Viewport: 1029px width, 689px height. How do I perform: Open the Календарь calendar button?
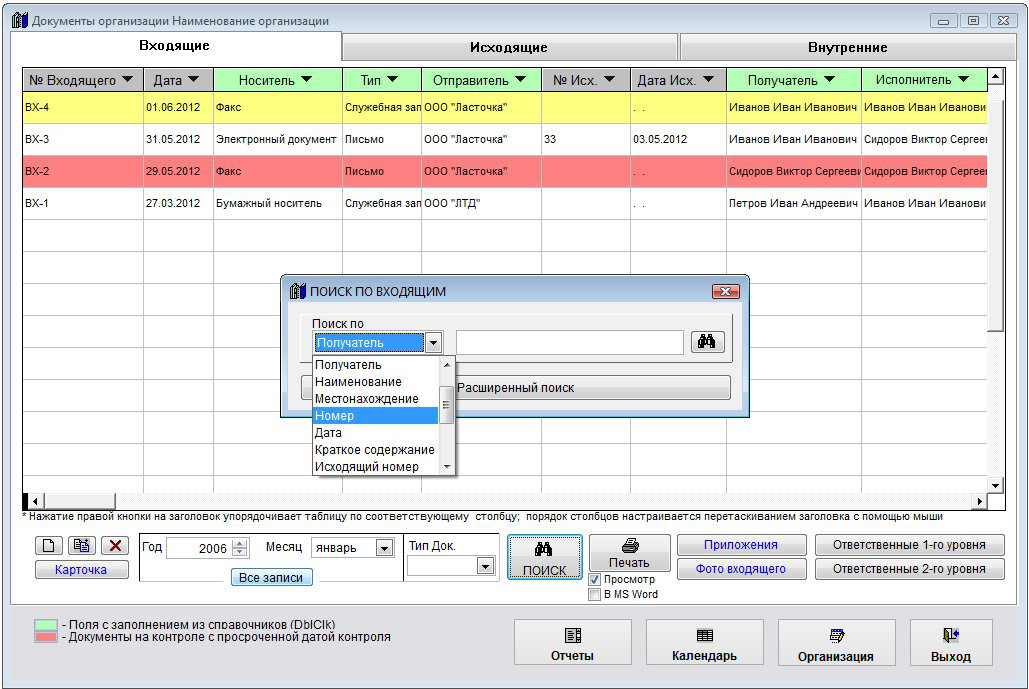click(x=704, y=643)
